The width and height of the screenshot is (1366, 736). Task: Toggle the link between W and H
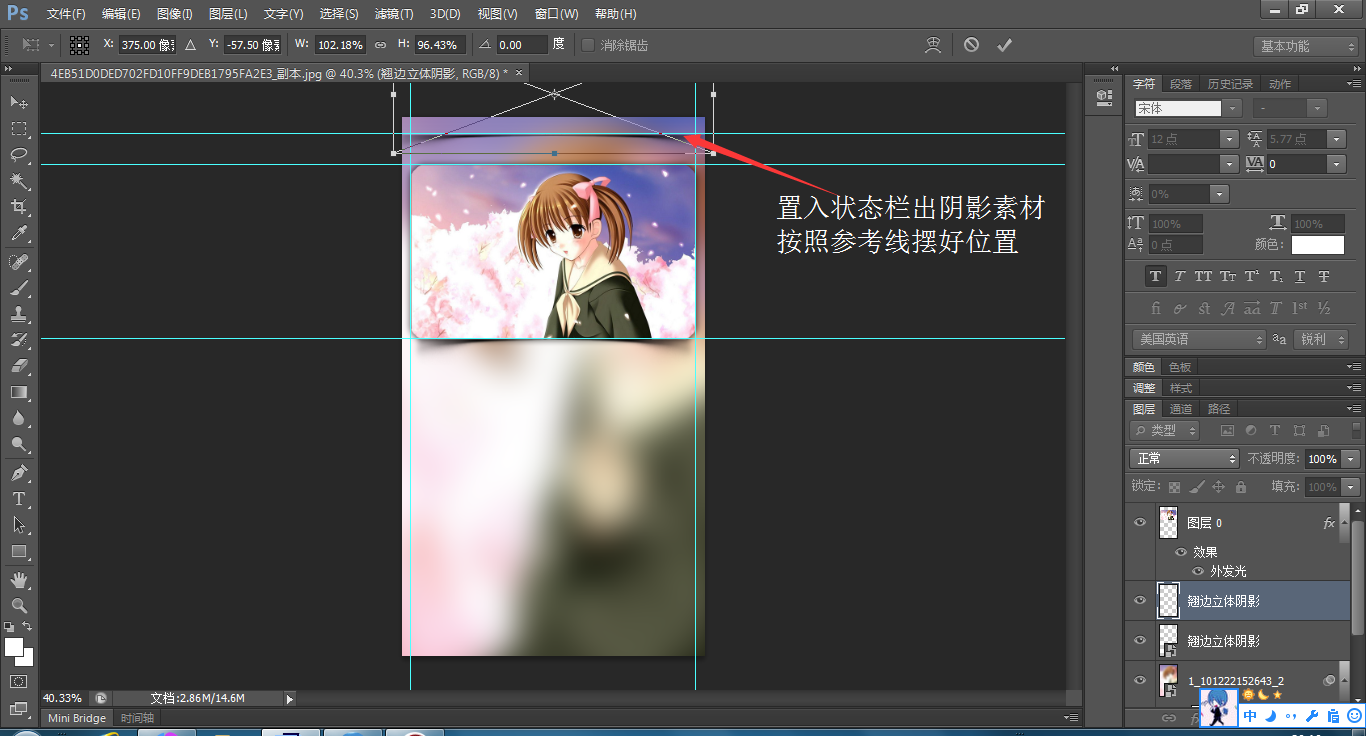(380, 45)
